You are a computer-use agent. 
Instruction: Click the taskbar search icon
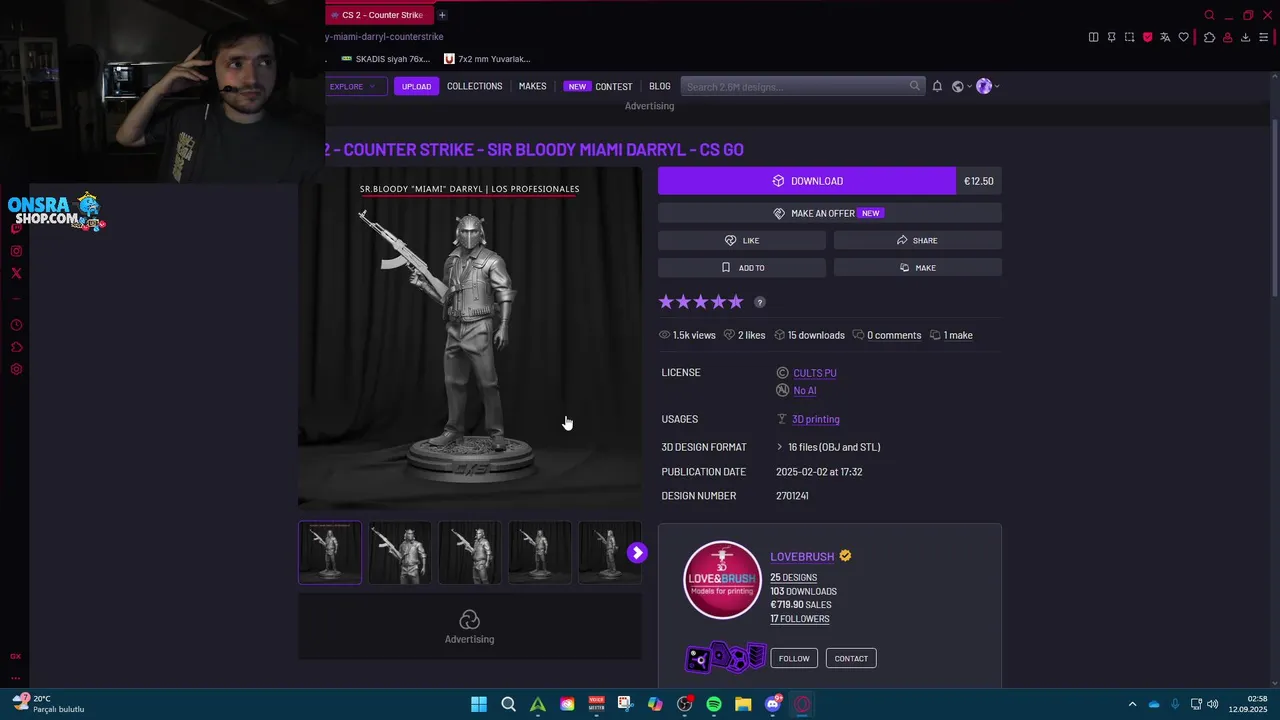point(508,704)
